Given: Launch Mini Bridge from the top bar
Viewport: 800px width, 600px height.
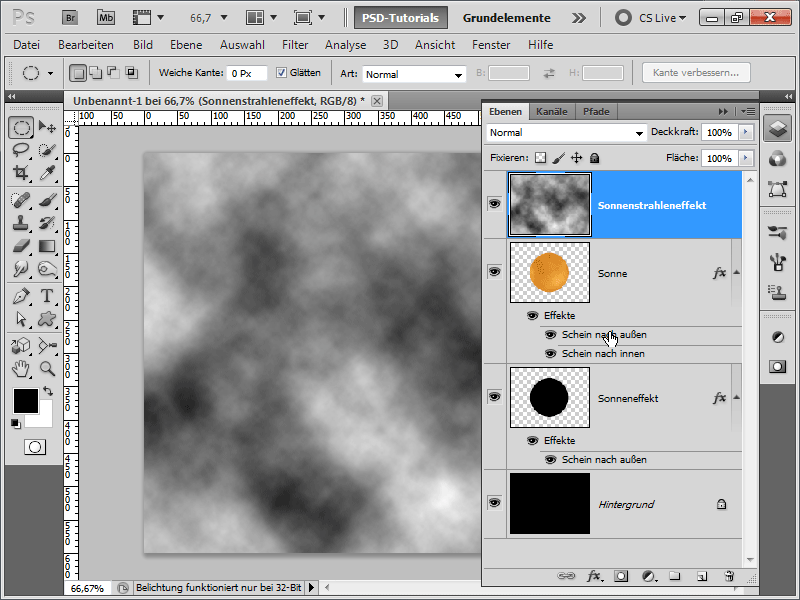Looking at the screenshot, I should pos(106,18).
